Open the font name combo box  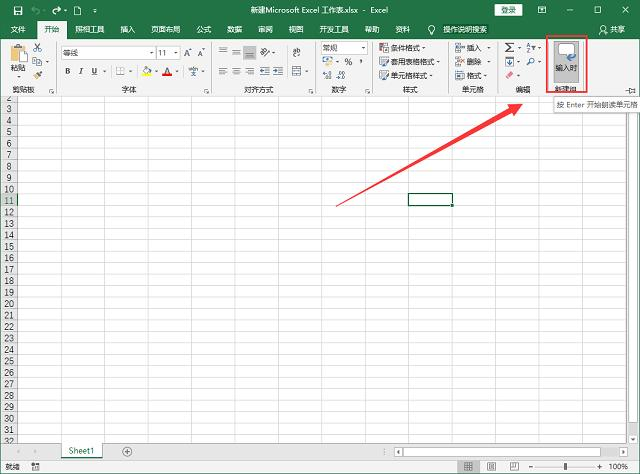pos(108,53)
